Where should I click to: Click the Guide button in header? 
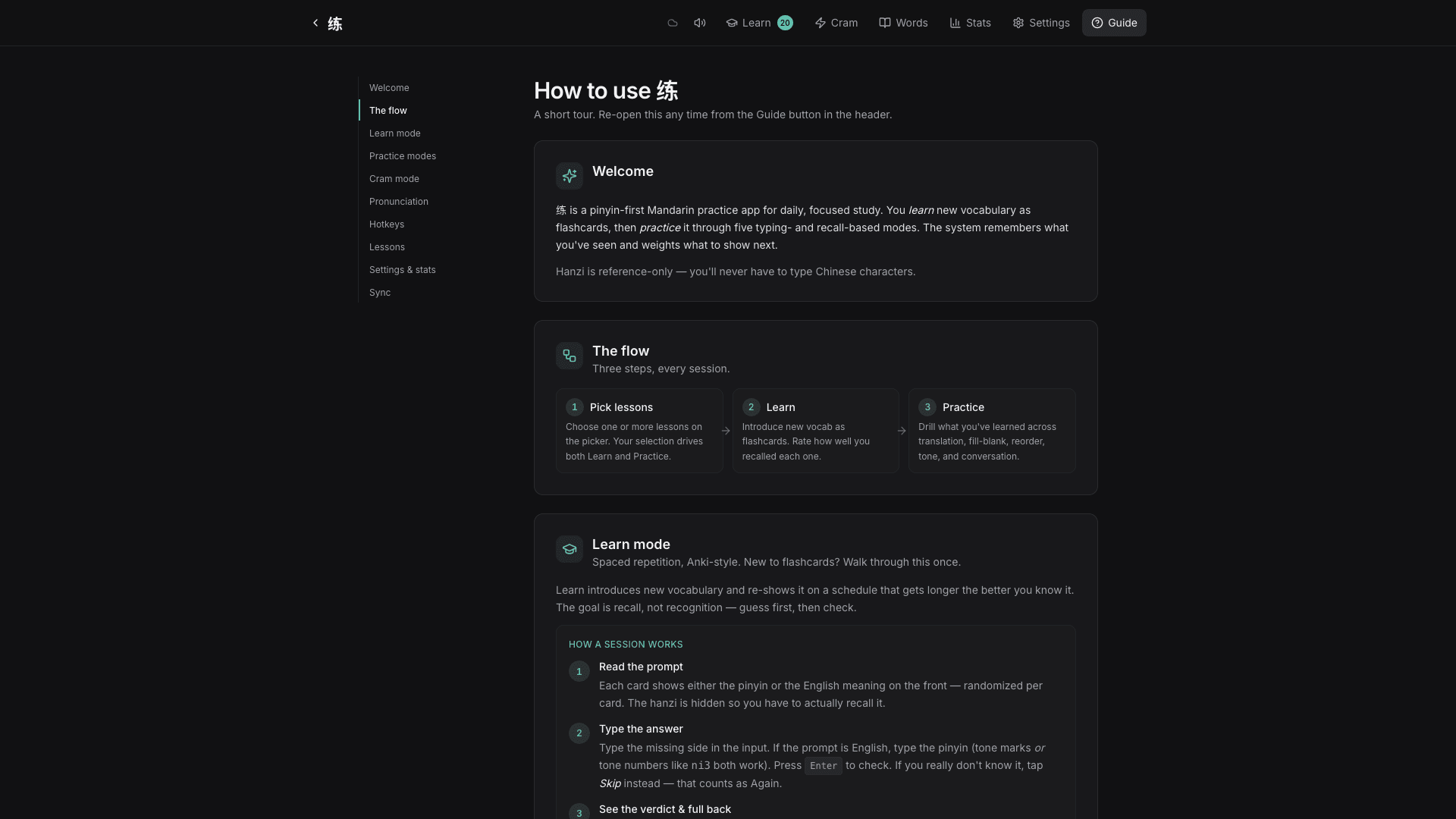1114,23
